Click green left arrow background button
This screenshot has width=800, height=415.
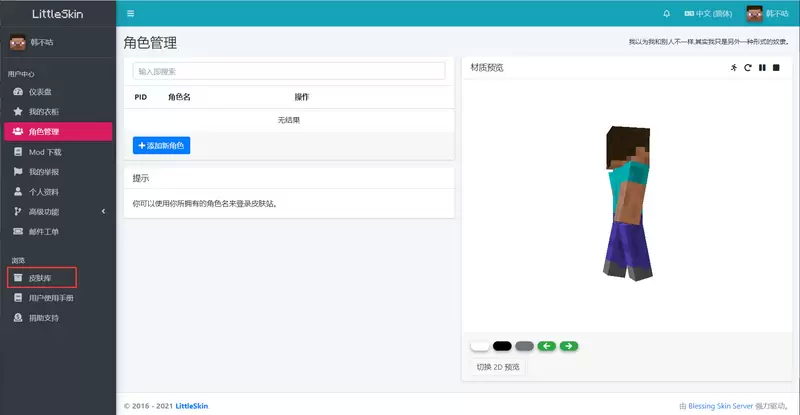(x=546, y=346)
